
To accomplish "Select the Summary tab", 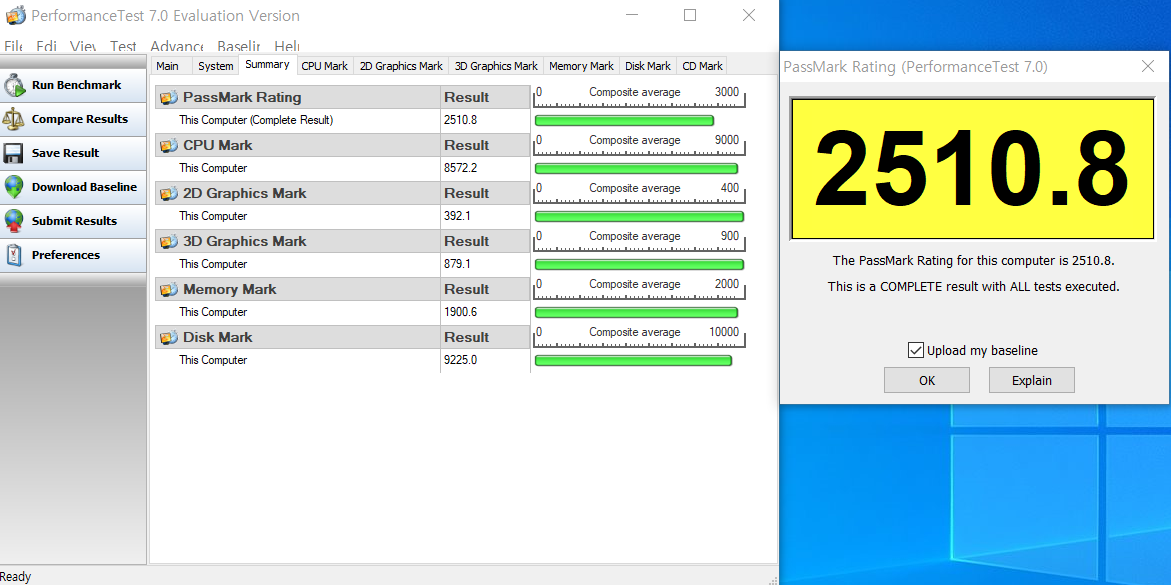I will 267,65.
